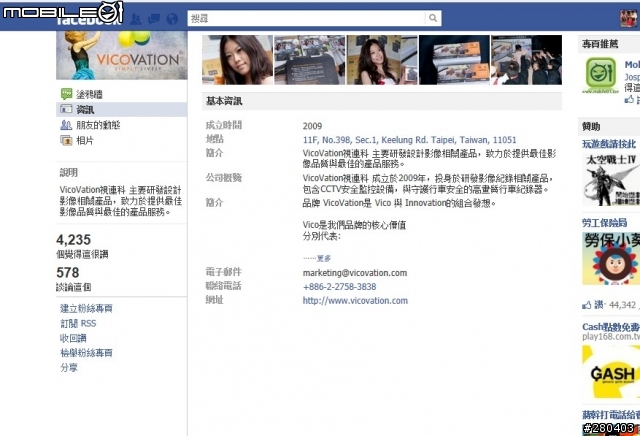The height and width of the screenshot is (436, 640).
Task: Click thumbs-up like icon under Mobile01
Action: (629, 99)
